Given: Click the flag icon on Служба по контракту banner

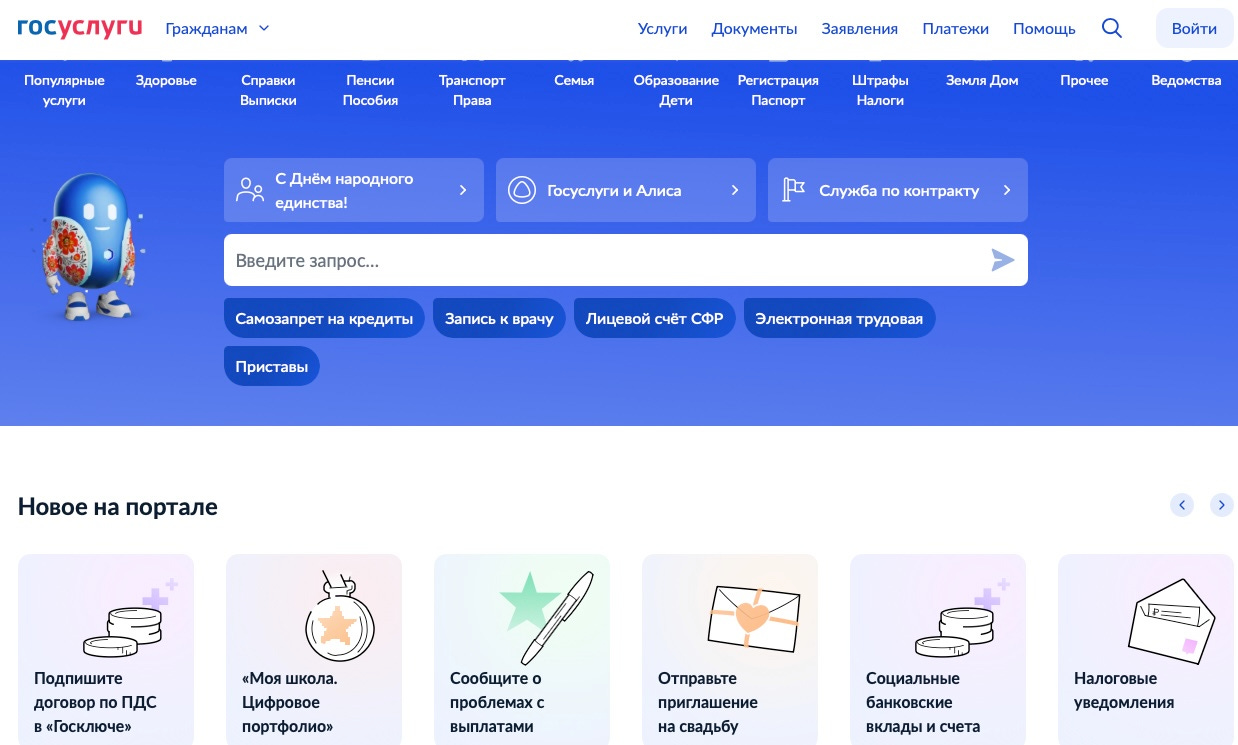Looking at the screenshot, I should coord(794,190).
